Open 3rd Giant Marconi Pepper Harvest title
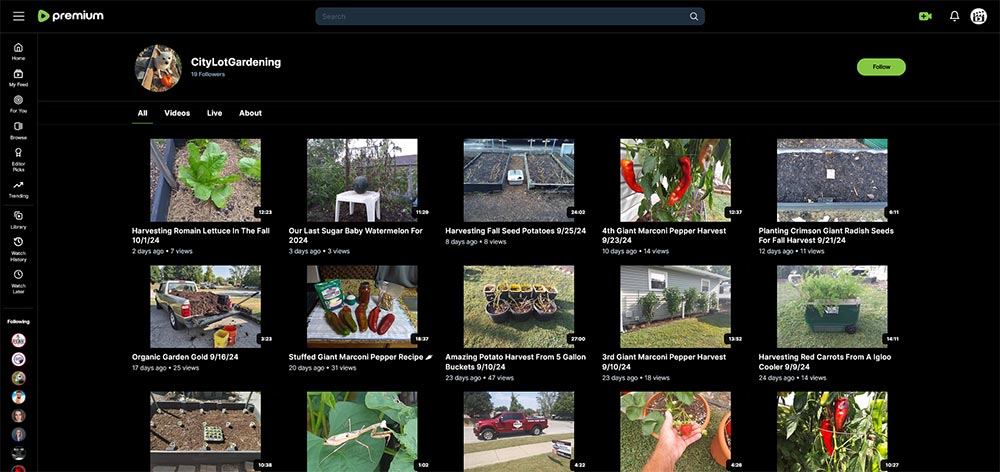1000x472 pixels. pyautogui.click(x=664, y=362)
